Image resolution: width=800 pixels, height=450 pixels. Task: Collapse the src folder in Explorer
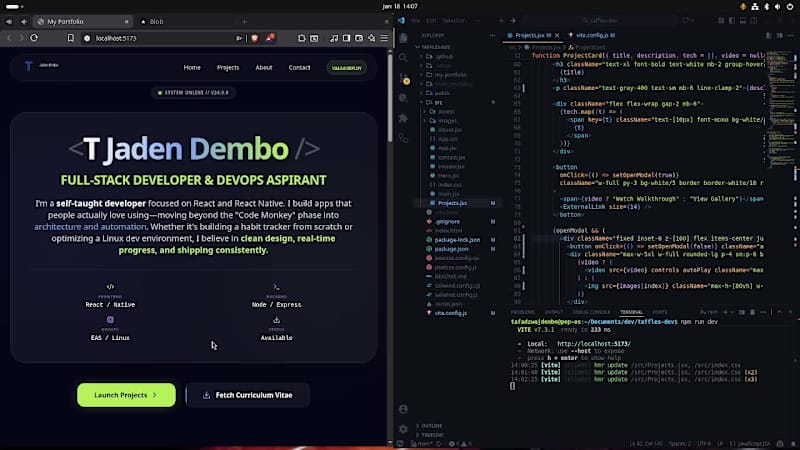(439, 103)
